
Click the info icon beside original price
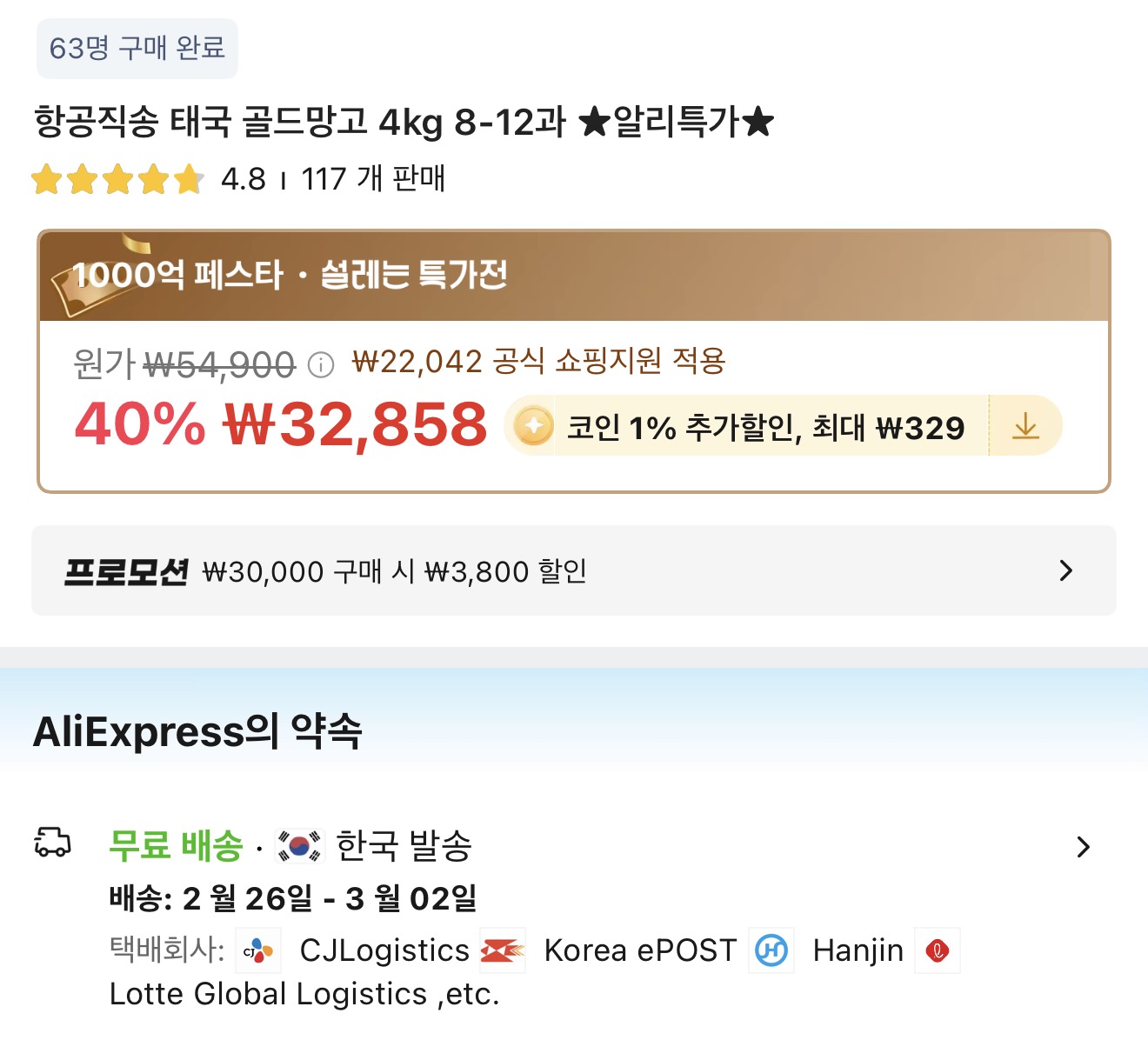pos(321,364)
